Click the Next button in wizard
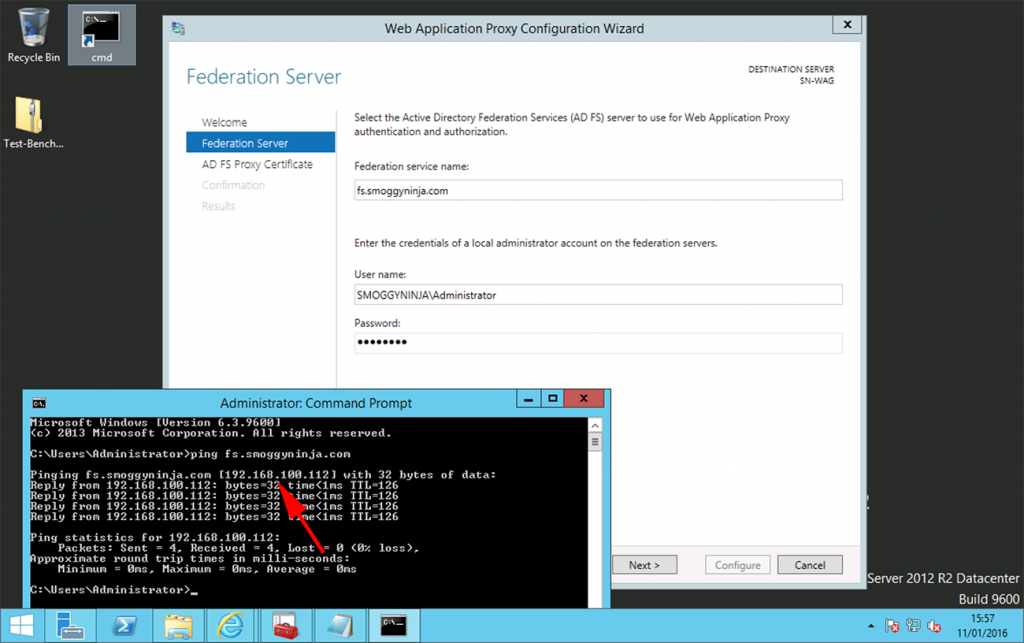This screenshot has width=1024, height=643. click(x=644, y=565)
